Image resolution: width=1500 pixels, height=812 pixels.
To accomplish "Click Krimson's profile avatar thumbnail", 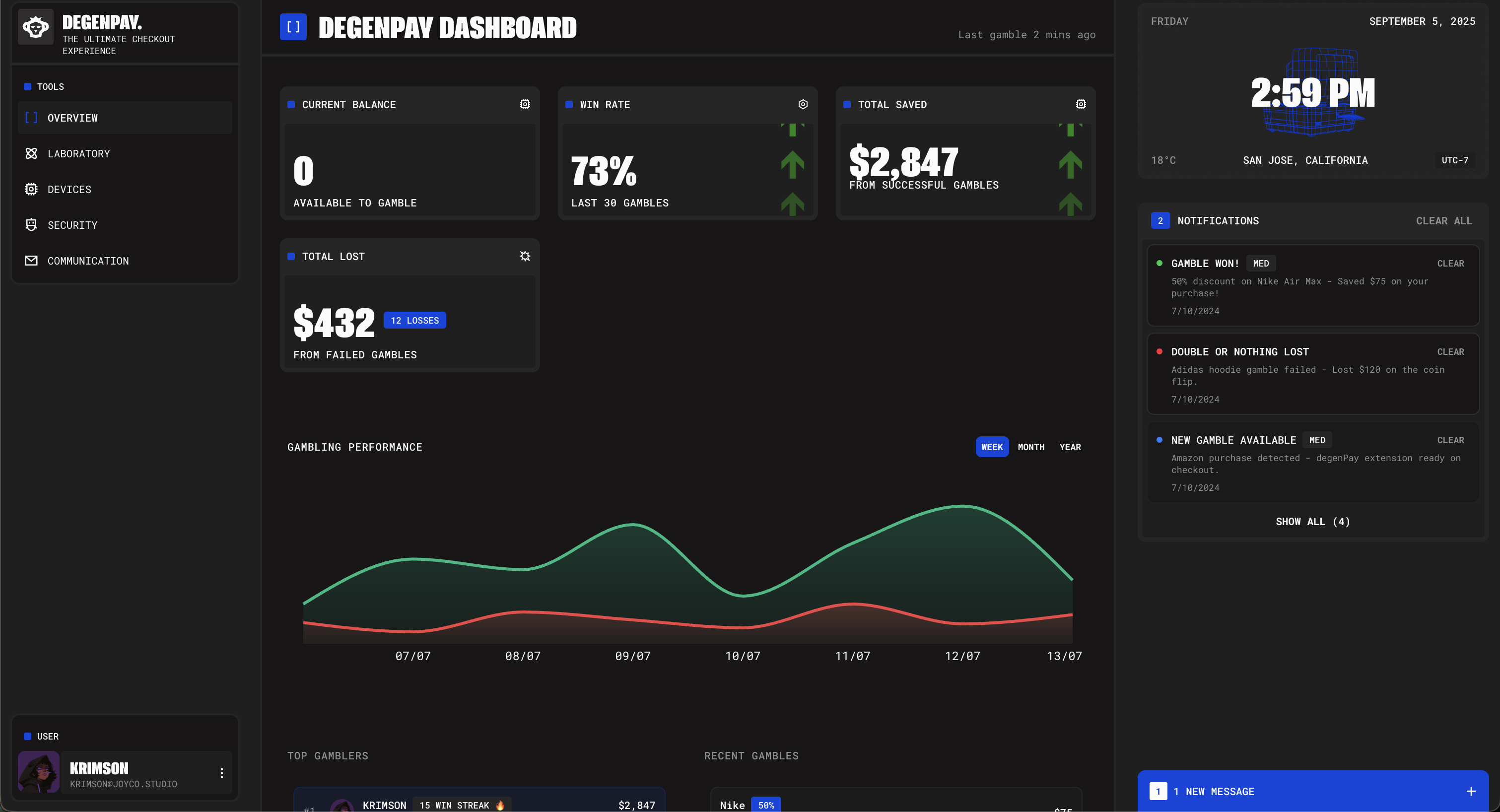I will click(x=39, y=772).
